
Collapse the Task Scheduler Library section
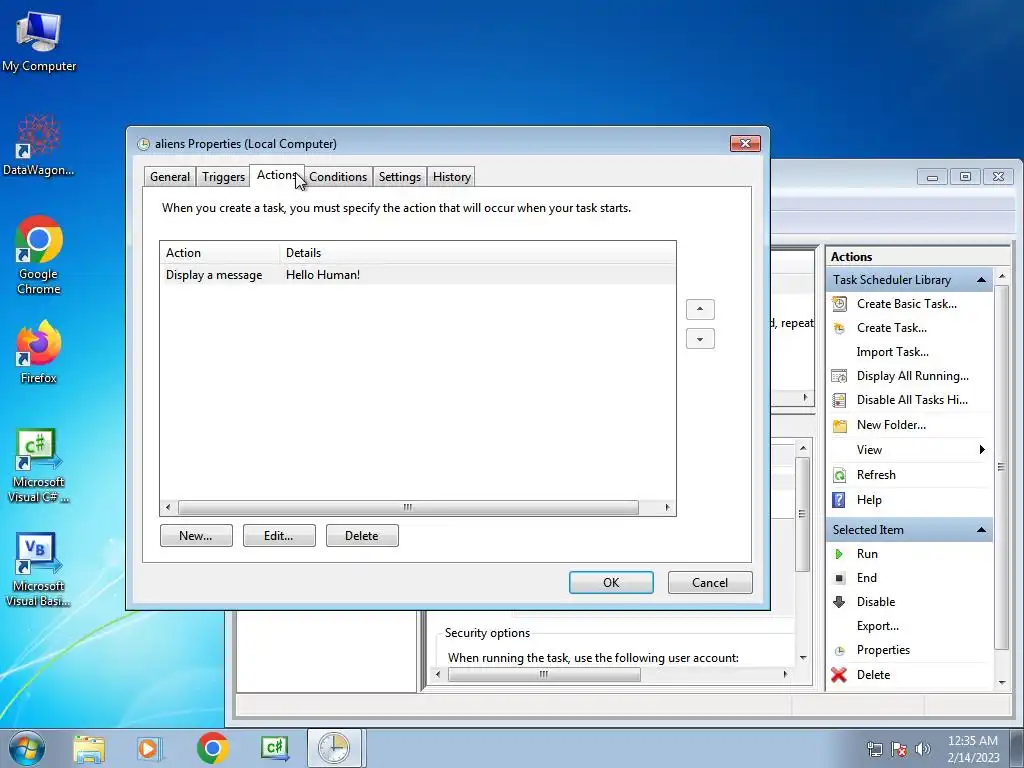coord(981,280)
